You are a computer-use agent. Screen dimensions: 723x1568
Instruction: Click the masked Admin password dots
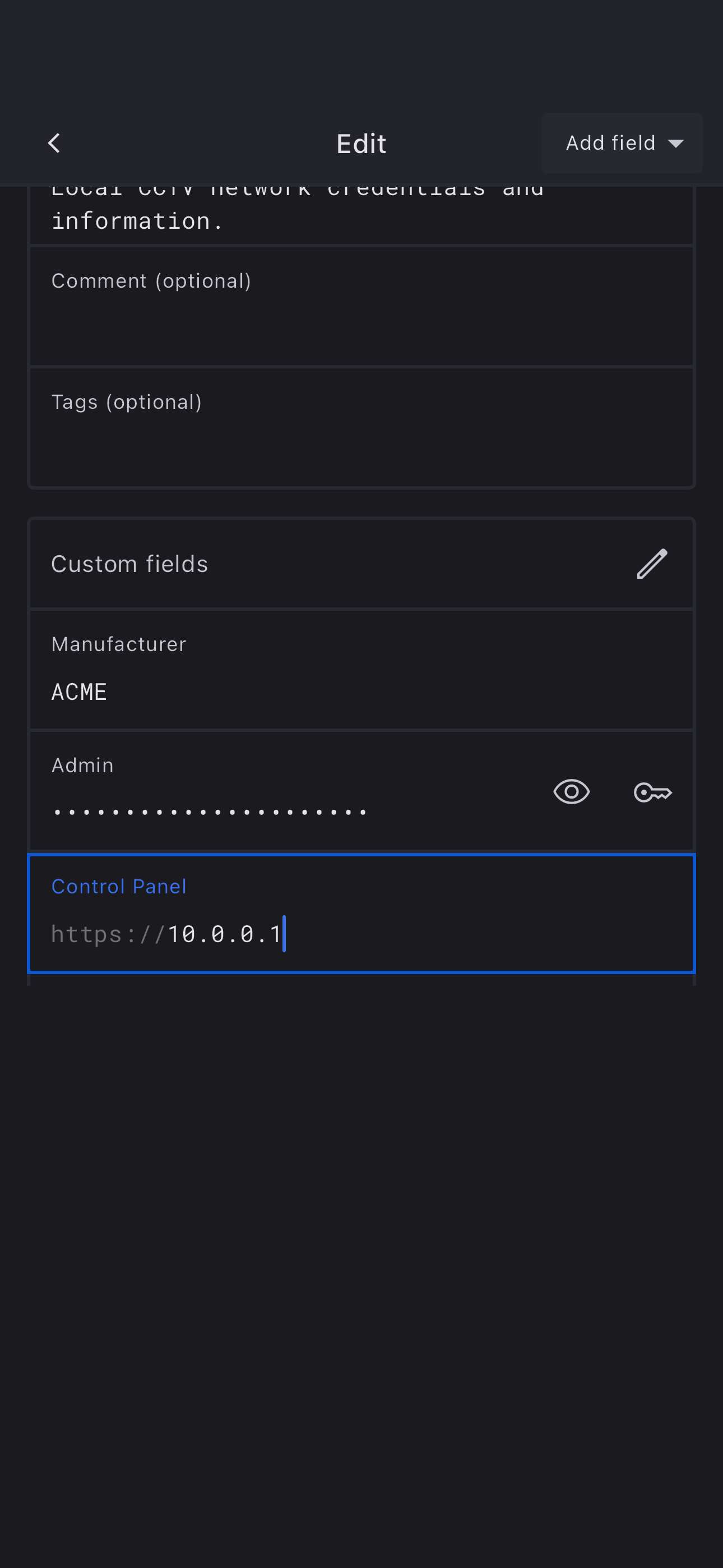point(210,812)
